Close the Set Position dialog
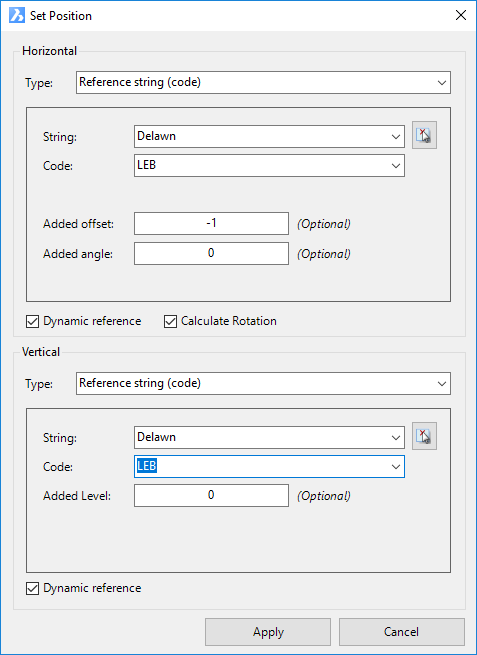This screenshot has width=477, height=655. 461,15
